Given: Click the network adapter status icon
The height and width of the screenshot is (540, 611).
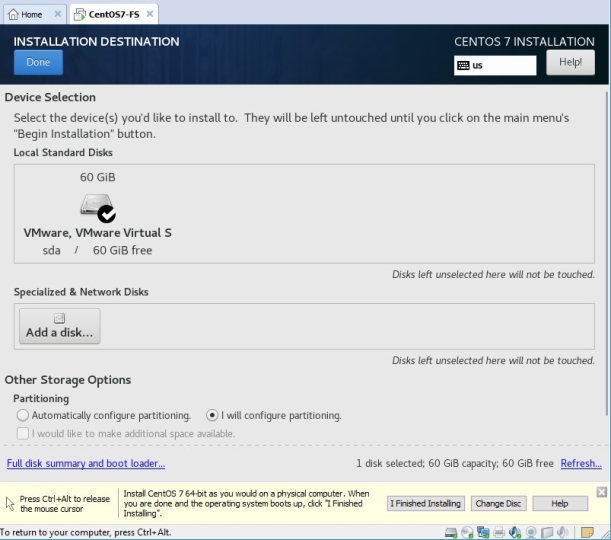Looking at the screenshot, I should tap(485, 532).
